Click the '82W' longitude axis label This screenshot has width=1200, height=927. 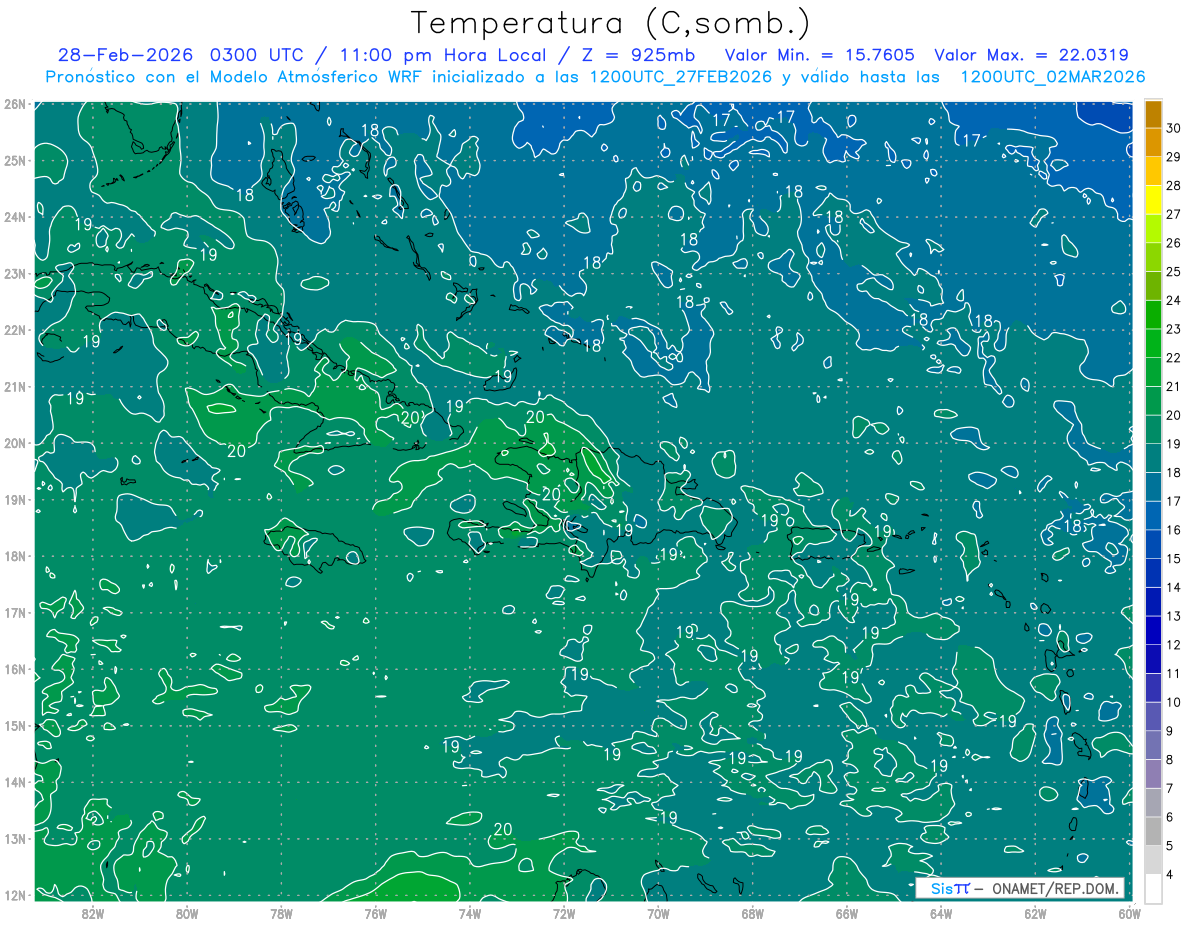(93, 912)
